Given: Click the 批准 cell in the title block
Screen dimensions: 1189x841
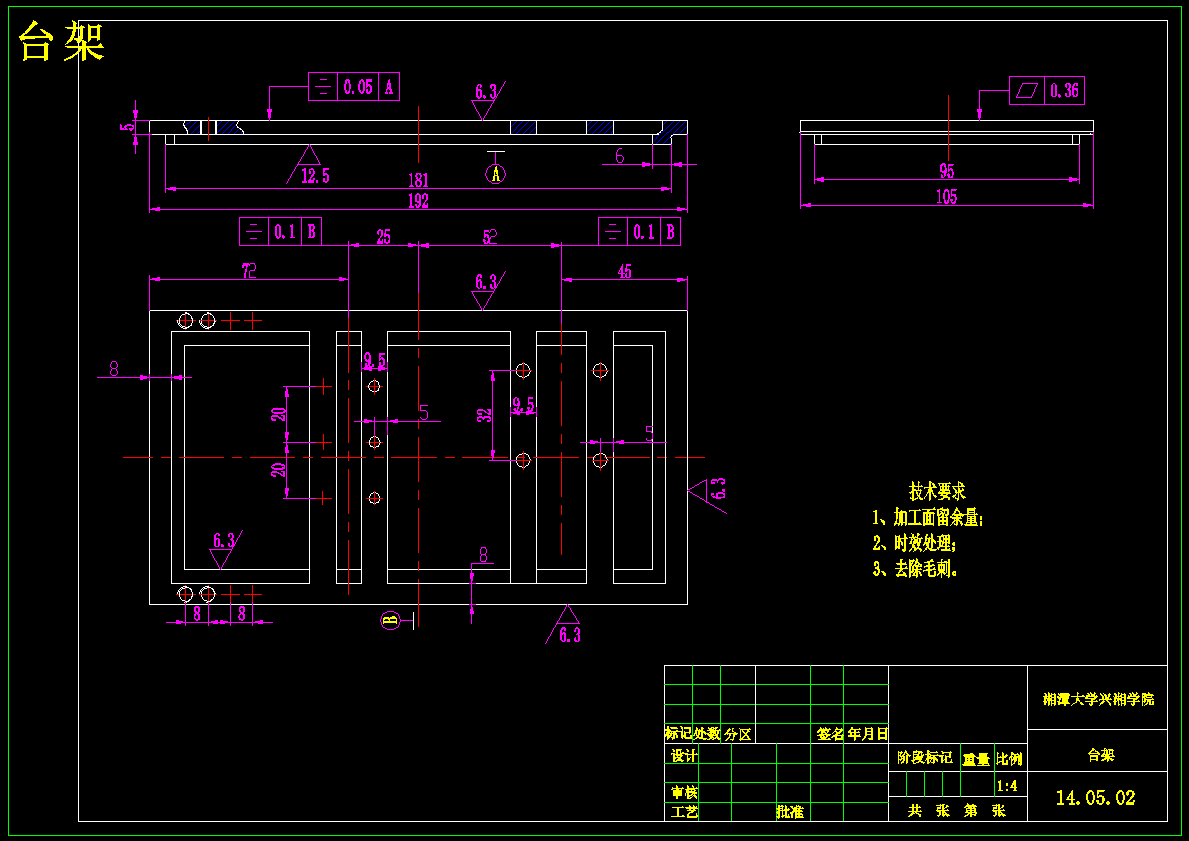Looking at the screenshot, I should pos(790,811).
